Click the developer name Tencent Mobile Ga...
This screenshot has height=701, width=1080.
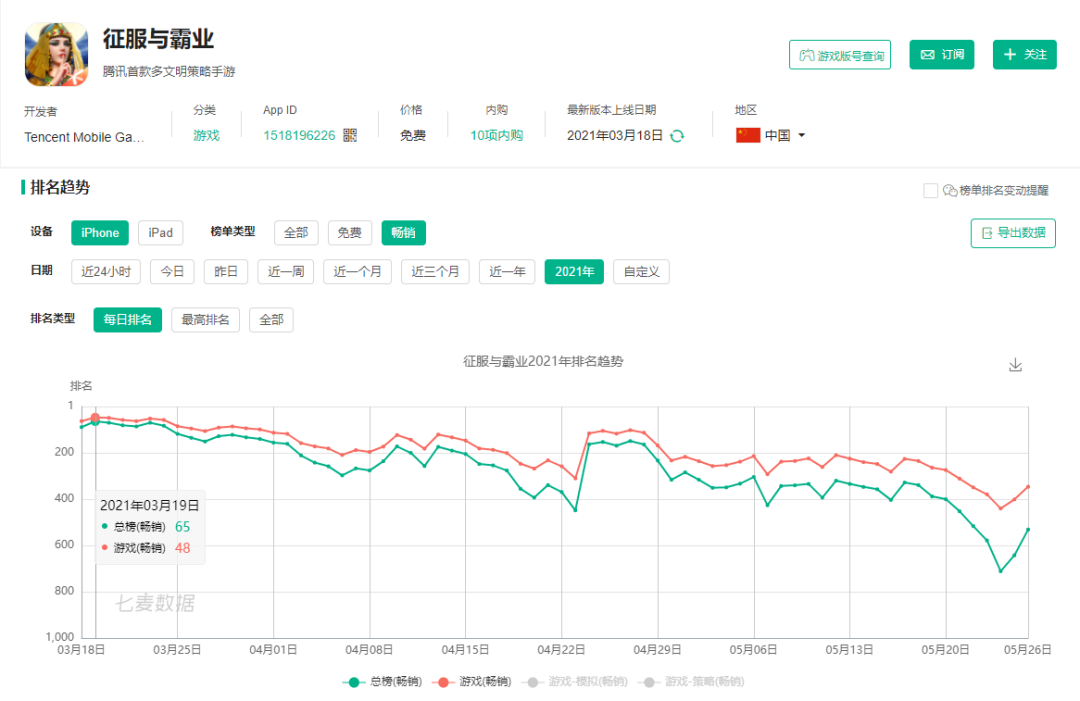(x=84, y=137)
